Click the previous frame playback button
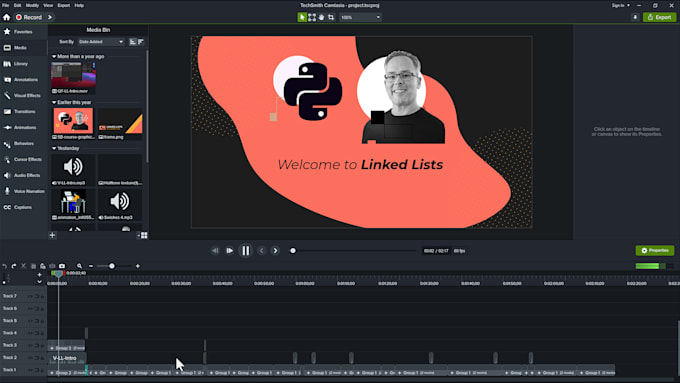Screen dimensions: 680x383 click(215, 251)
